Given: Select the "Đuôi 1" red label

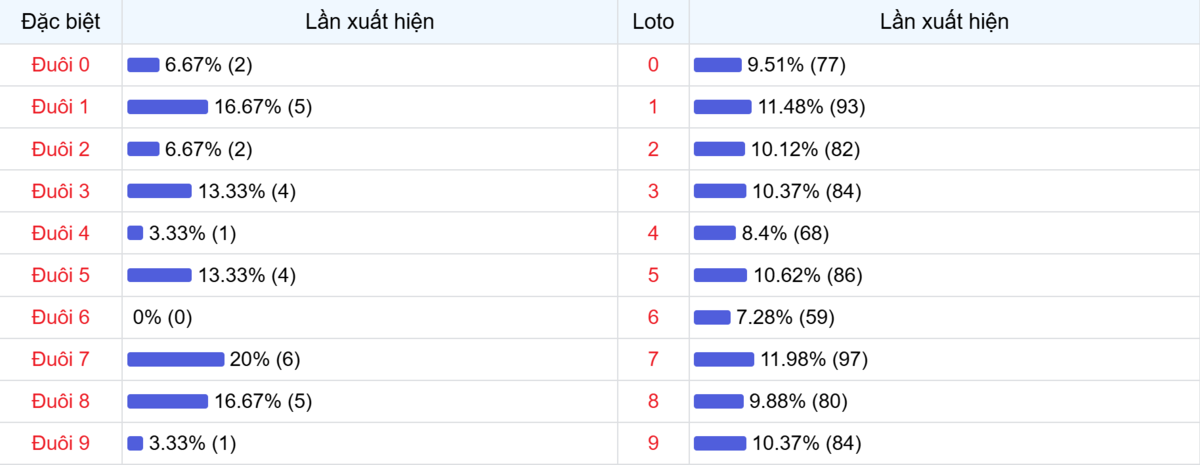Looking at the screenshot, I should (61, 107).
